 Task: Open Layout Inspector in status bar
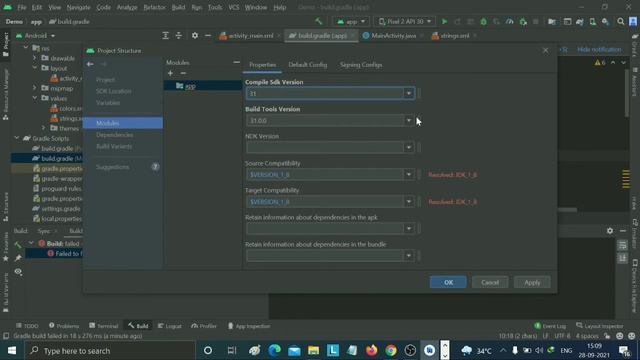point(600,326)
